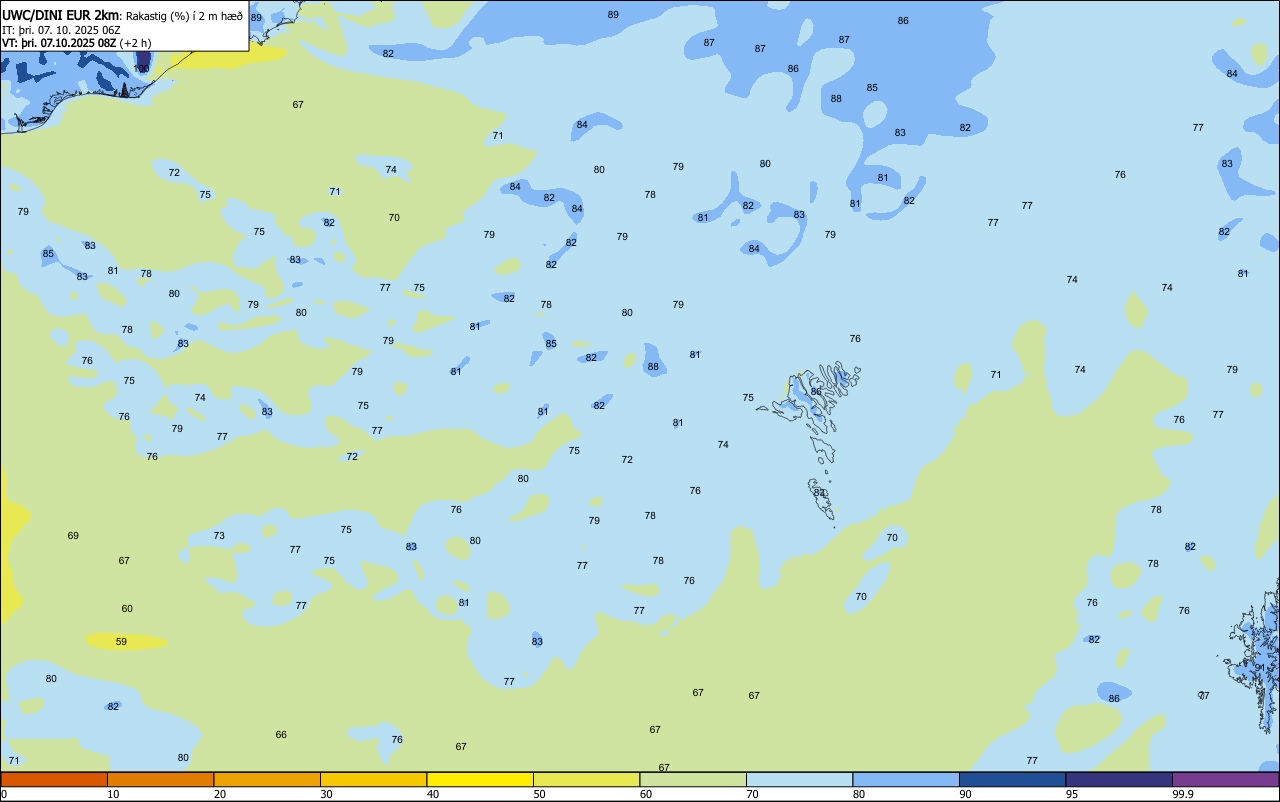Click the '20' legend tick label

pyautogui.click(x=220, y=794)
